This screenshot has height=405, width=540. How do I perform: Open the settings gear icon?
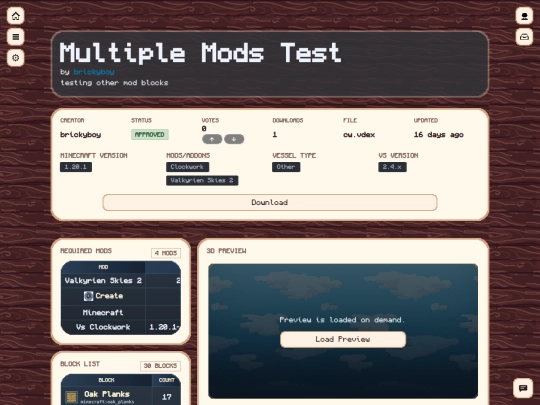pos(15,58)
